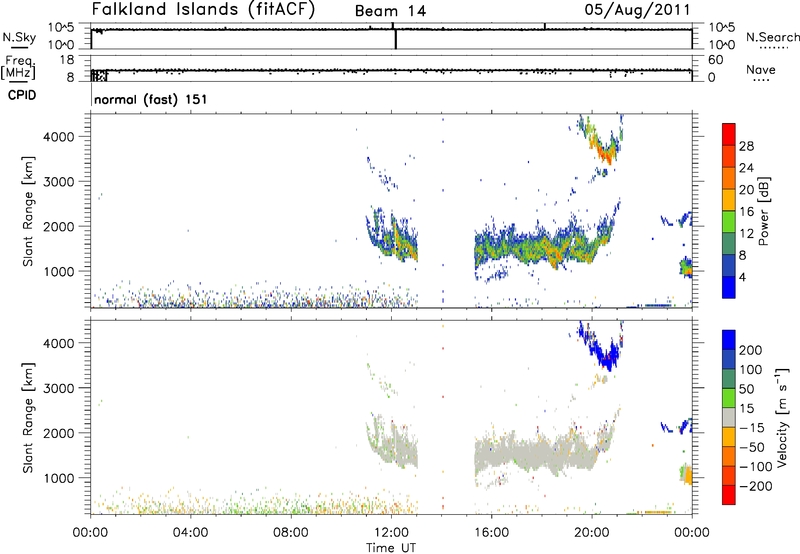Click the "-15" label on the Velocity color bar
This screenshot has width=800, height=554.
[752, 428]
